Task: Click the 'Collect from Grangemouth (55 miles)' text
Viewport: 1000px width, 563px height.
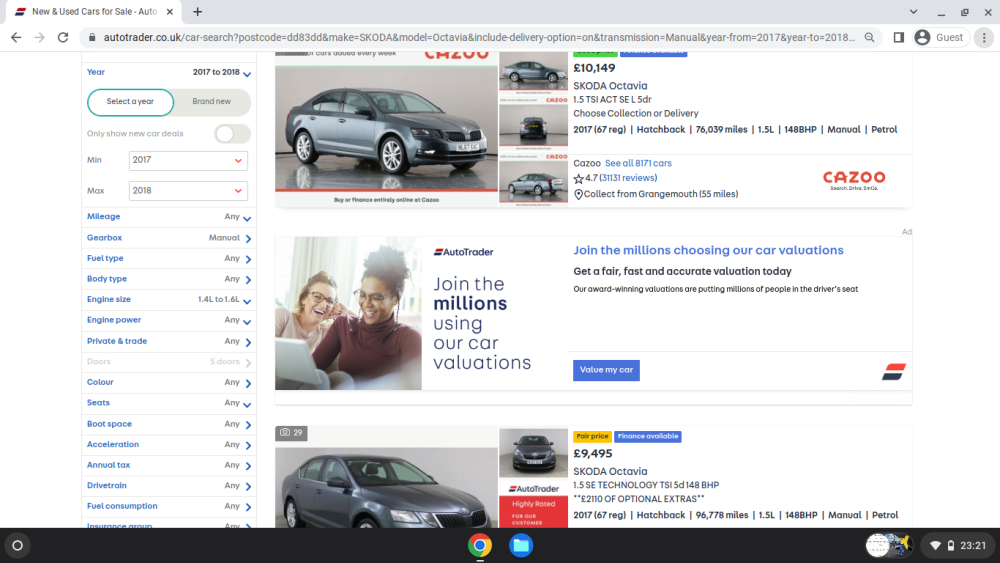Action: pos(661,194)
